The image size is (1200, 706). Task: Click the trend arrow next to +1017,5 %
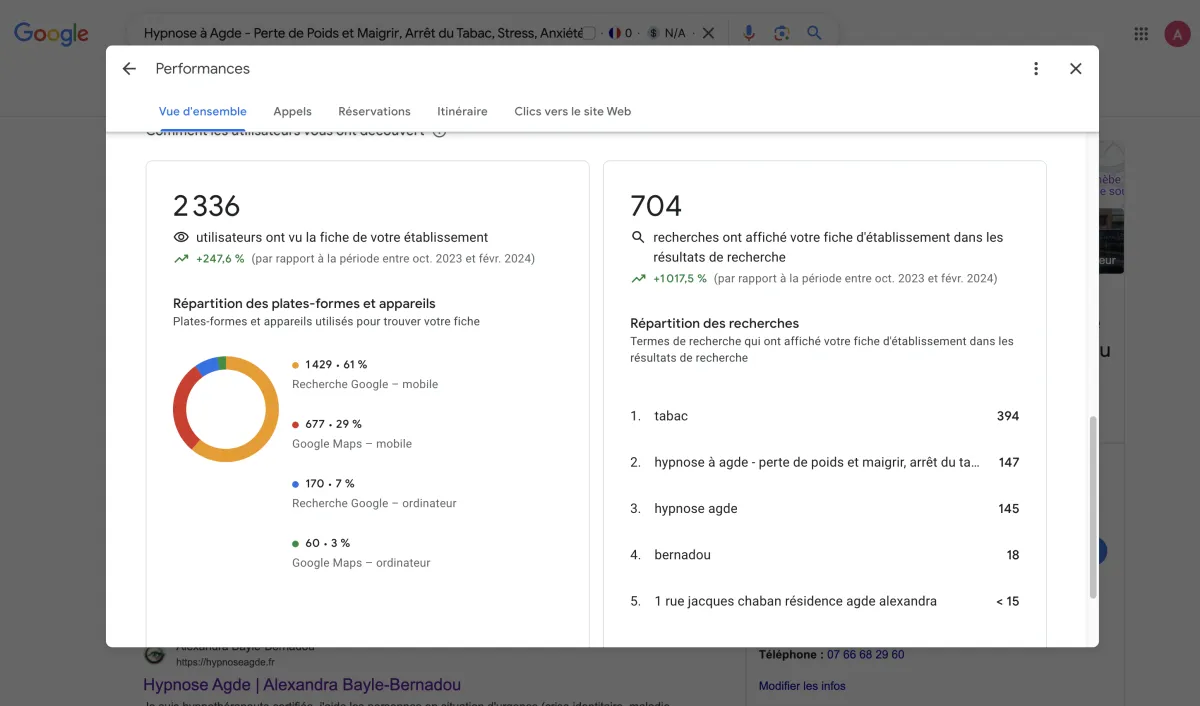point(638,279)
